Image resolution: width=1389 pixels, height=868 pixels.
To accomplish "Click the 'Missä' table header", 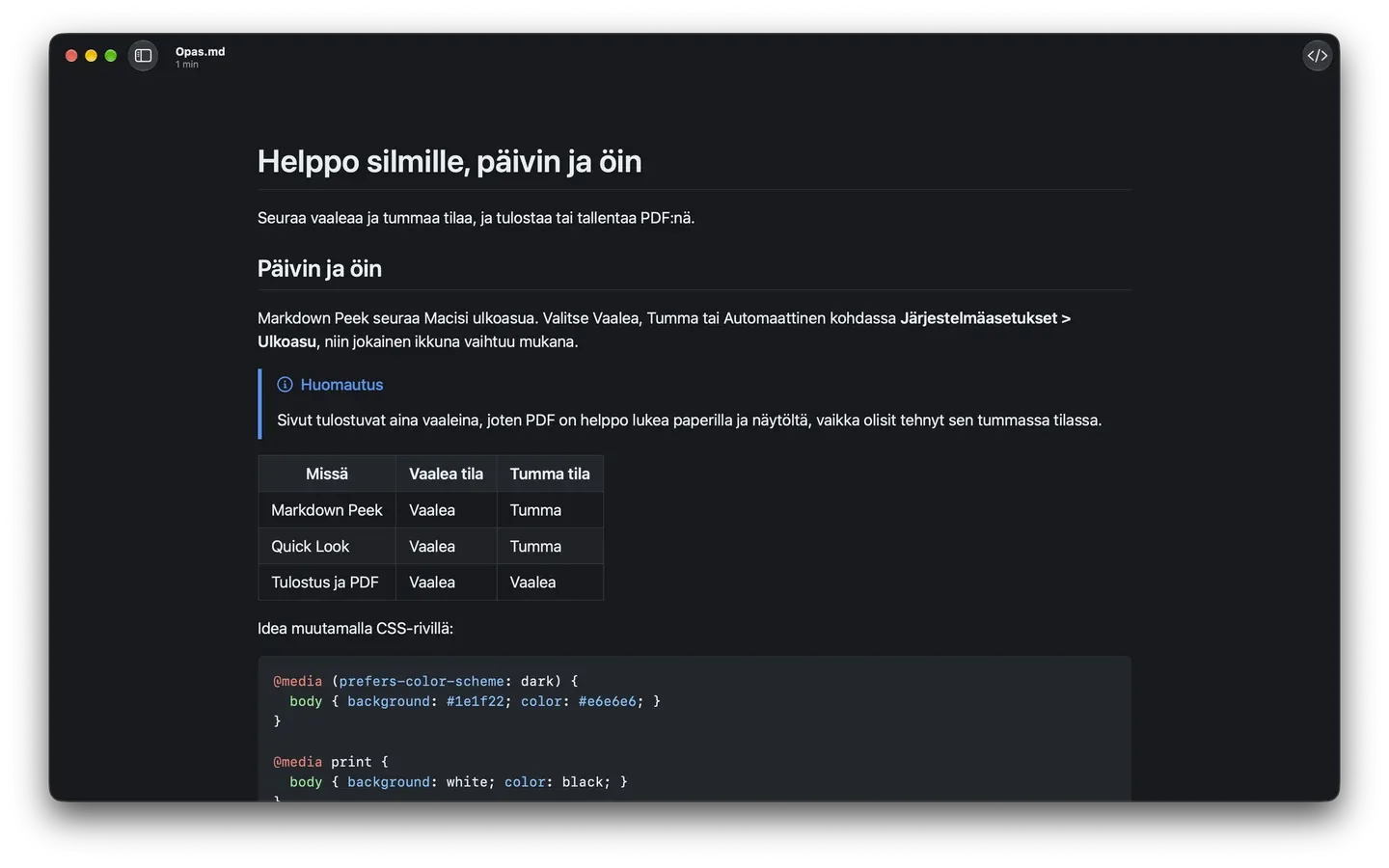I will tap(327, 474).
